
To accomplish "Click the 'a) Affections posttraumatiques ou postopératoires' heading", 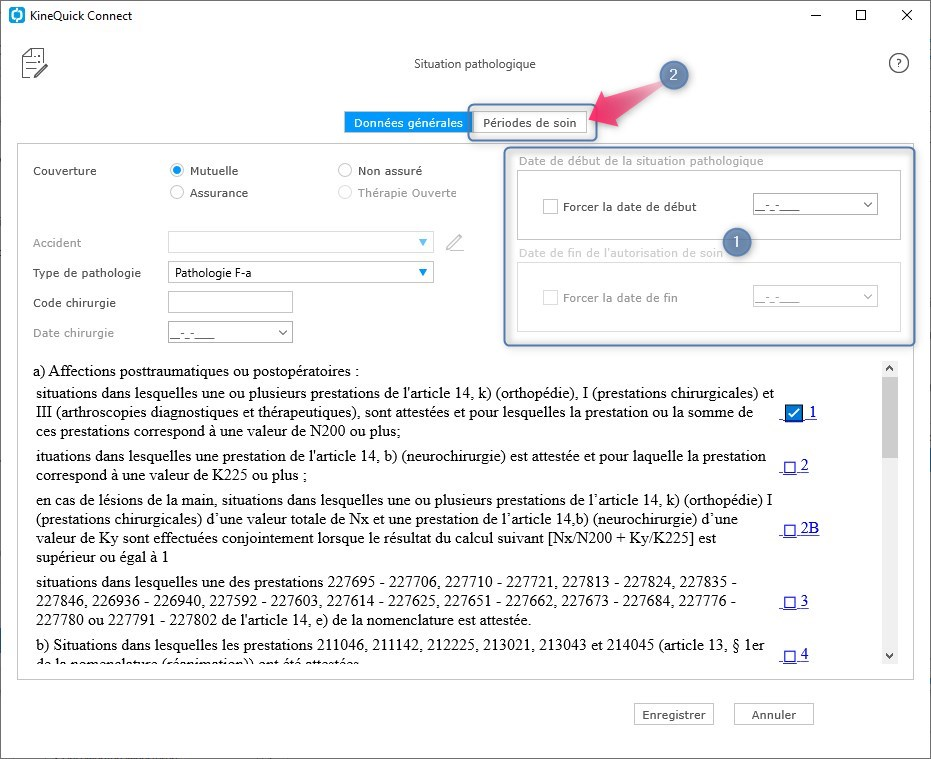I will 196,371.
